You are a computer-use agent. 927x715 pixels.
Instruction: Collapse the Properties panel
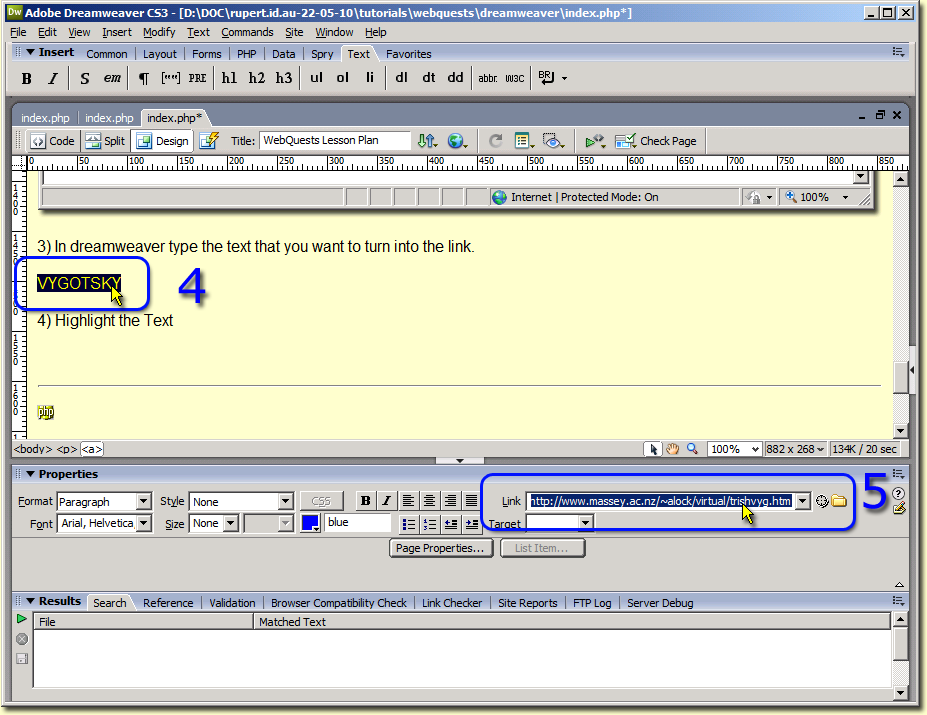(30, 474)
